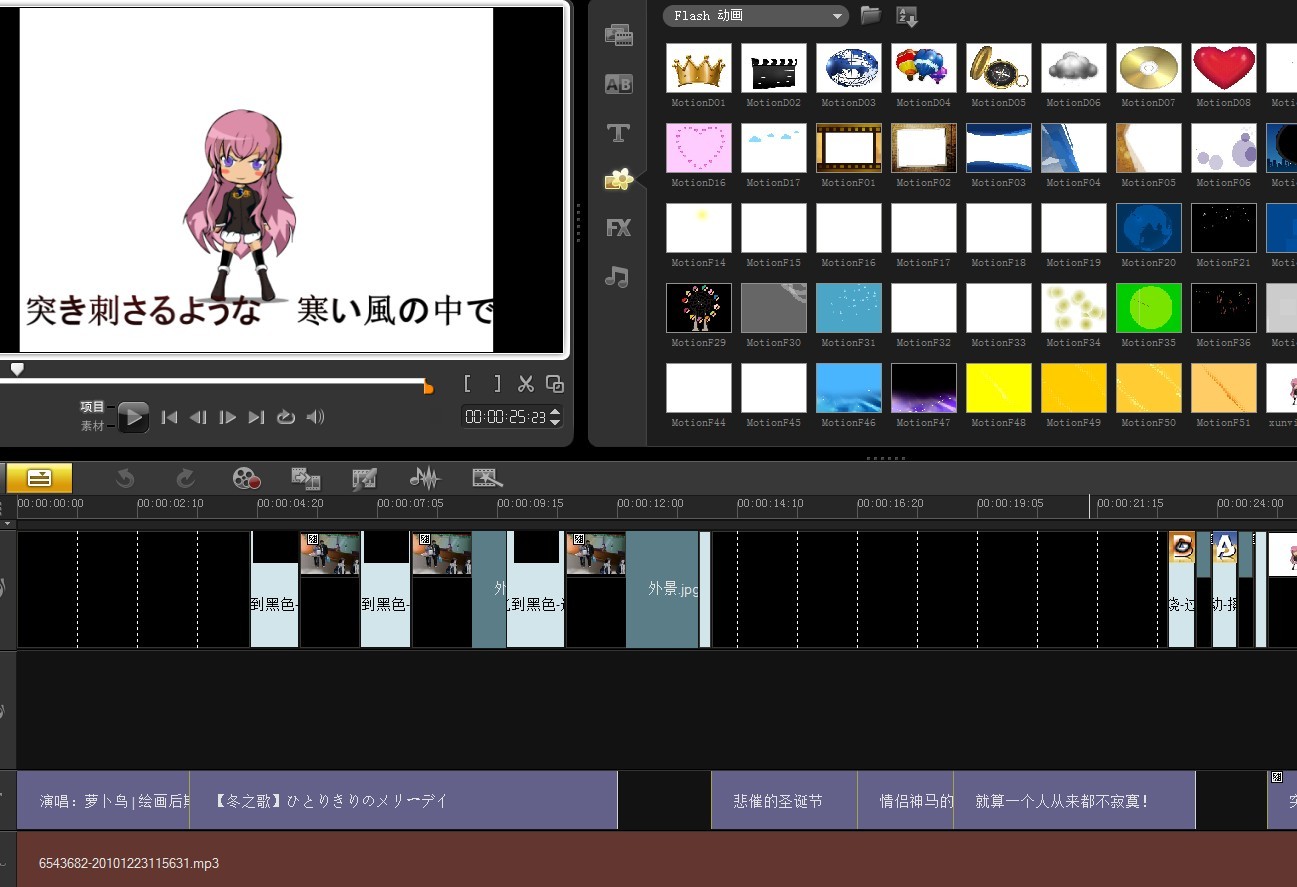Click the preview scrubber handle
Image resolution: width=1297 pixels, height=887 pixels.
click(17, 369)
